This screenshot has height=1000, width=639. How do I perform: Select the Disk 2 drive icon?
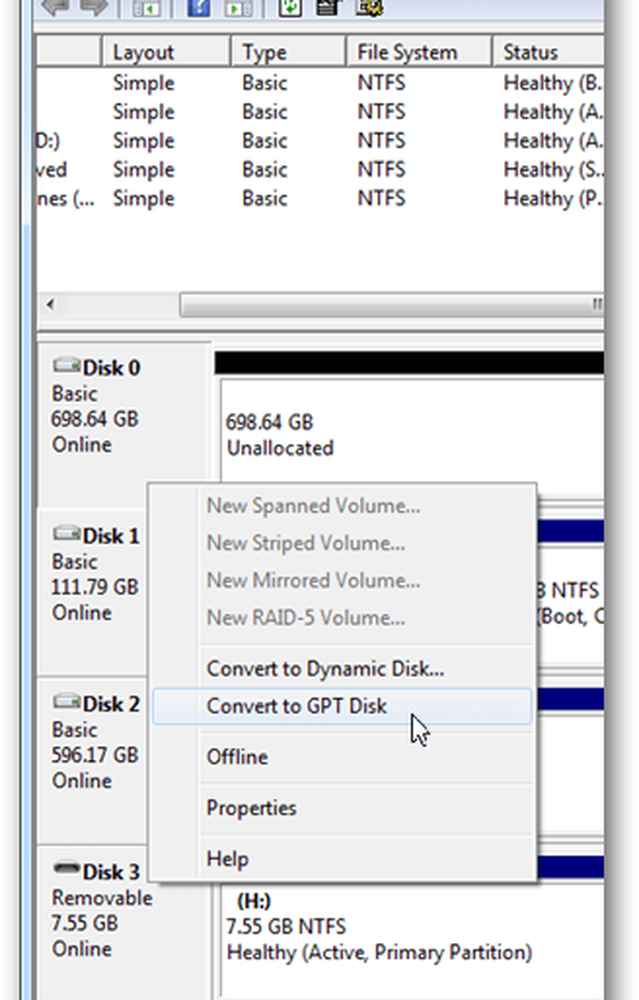67,704
